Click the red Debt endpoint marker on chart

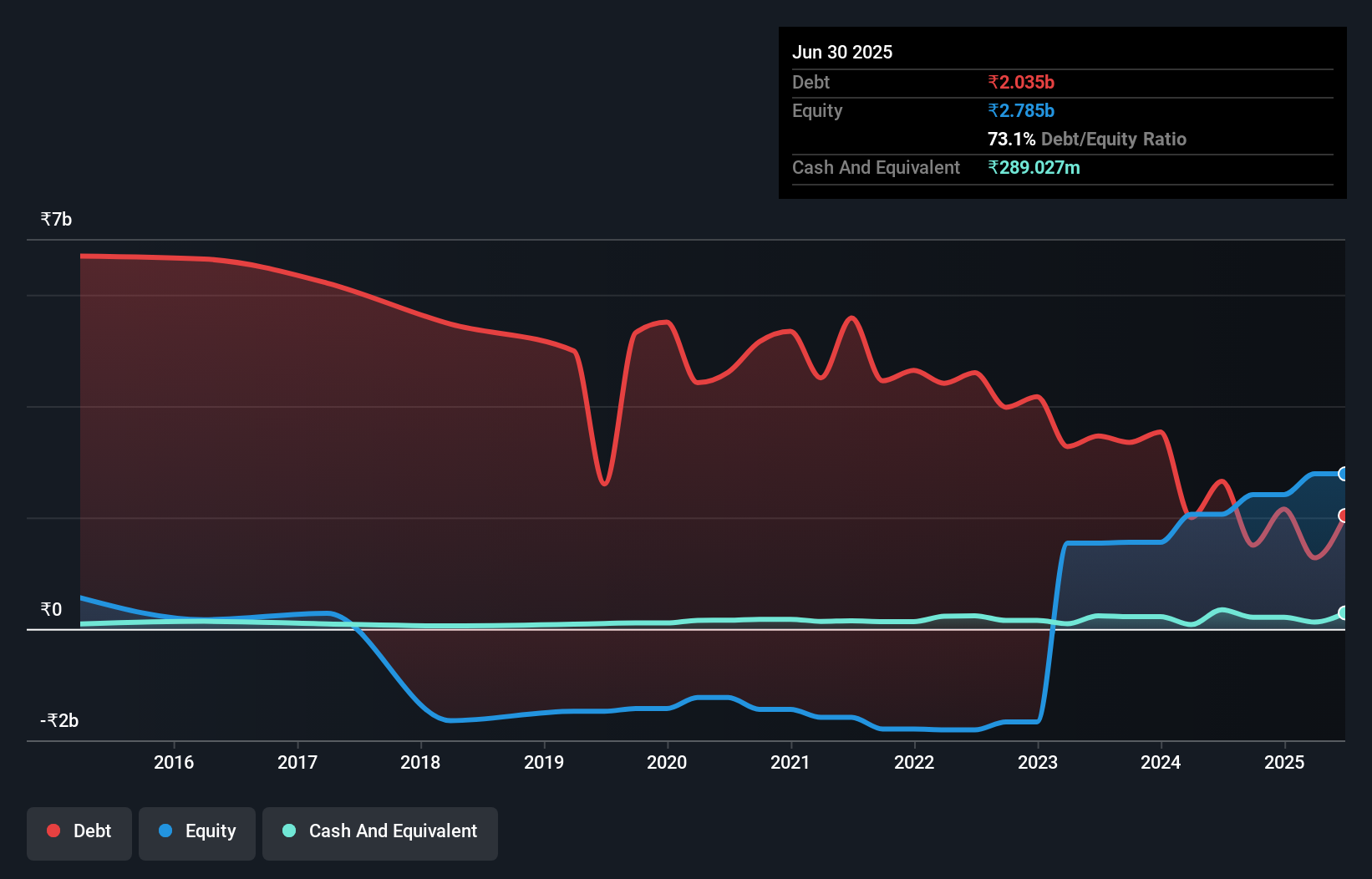pyautogui.click(x=1343, y=517)
